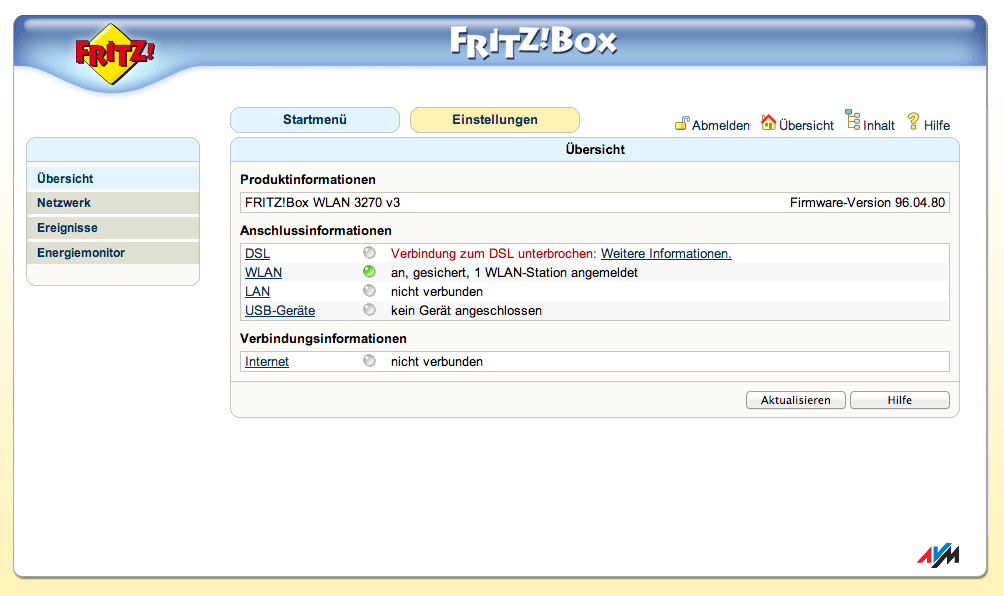Screen dimensions: 1004x596
Task: Click the Verbindungsinformationen heading
Action: pos(323,339)
